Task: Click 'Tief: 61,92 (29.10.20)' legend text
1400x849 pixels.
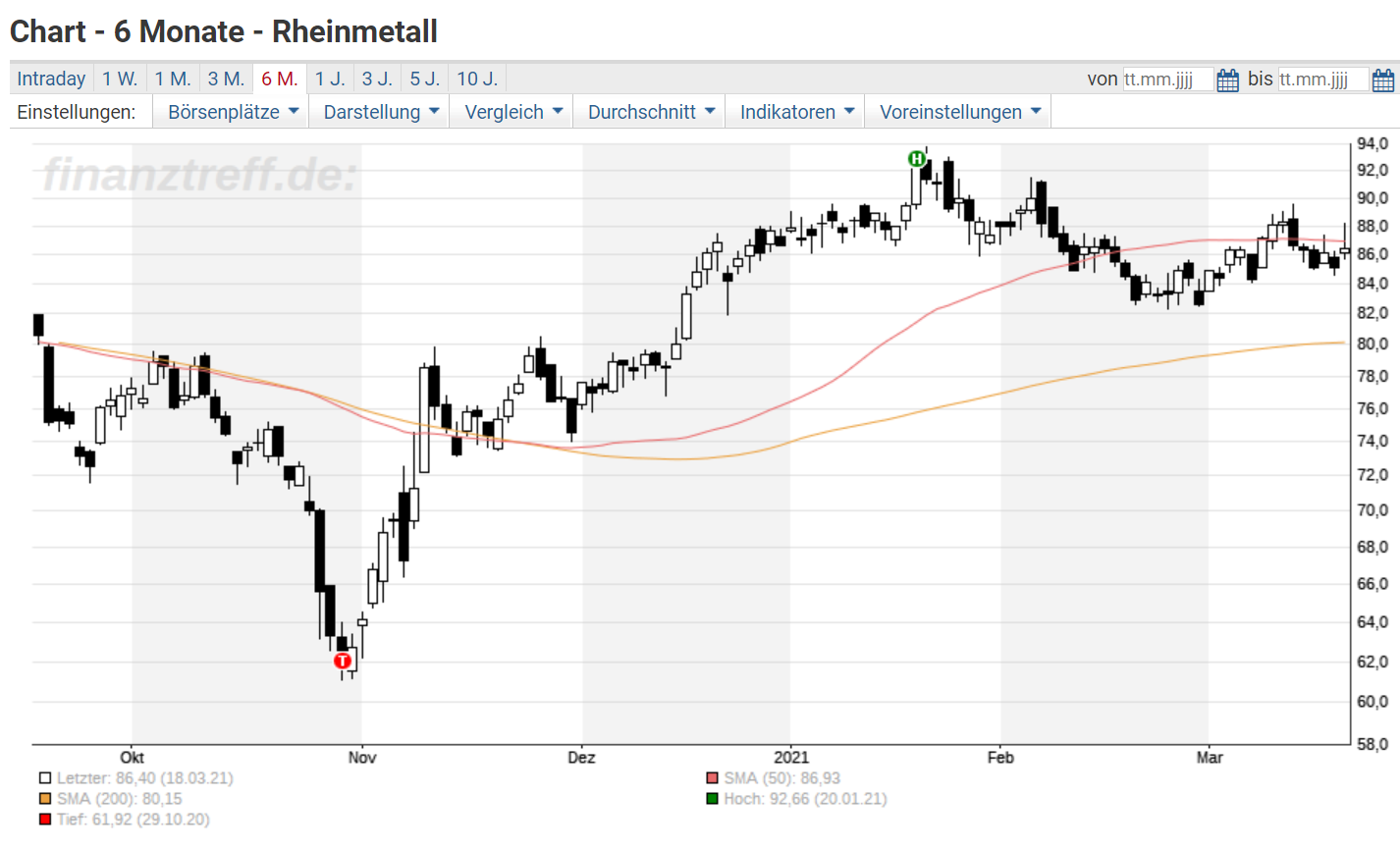Action: click(x=133, y=820)
